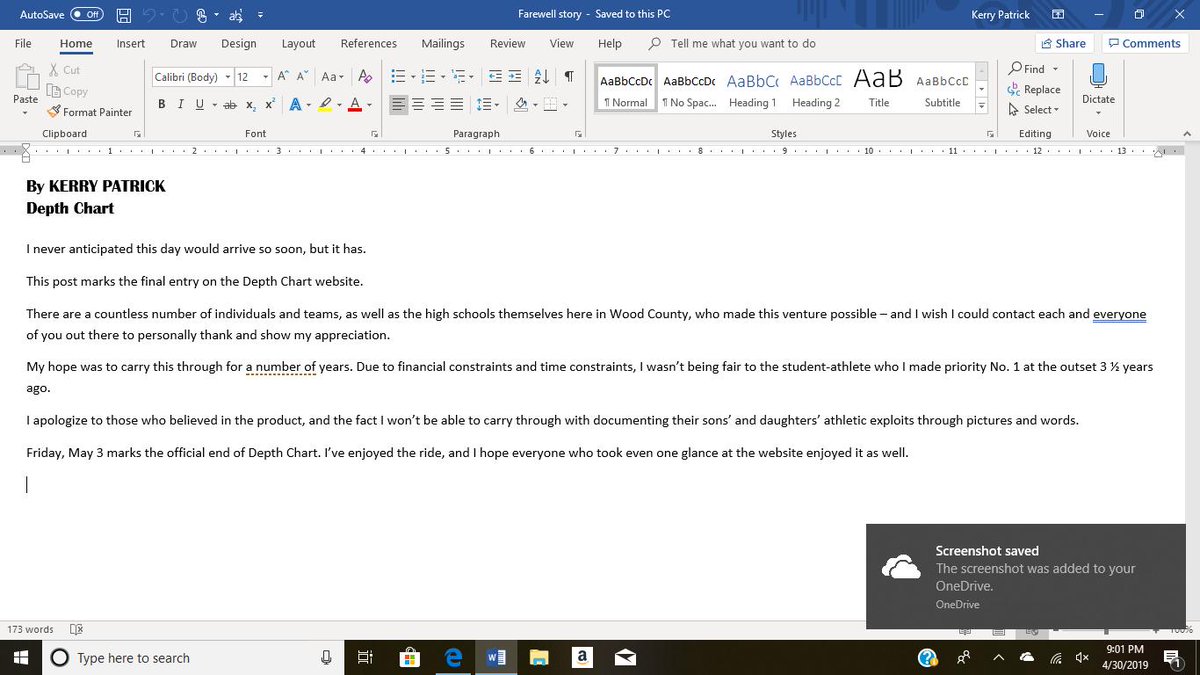
Task: Switch to the Draw tab
Action: [x=183, y=43]
